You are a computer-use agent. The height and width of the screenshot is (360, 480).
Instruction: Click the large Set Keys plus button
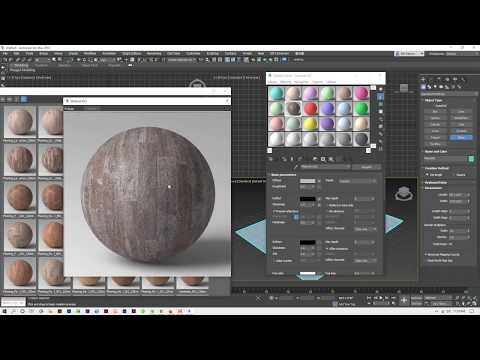(404, 300)
